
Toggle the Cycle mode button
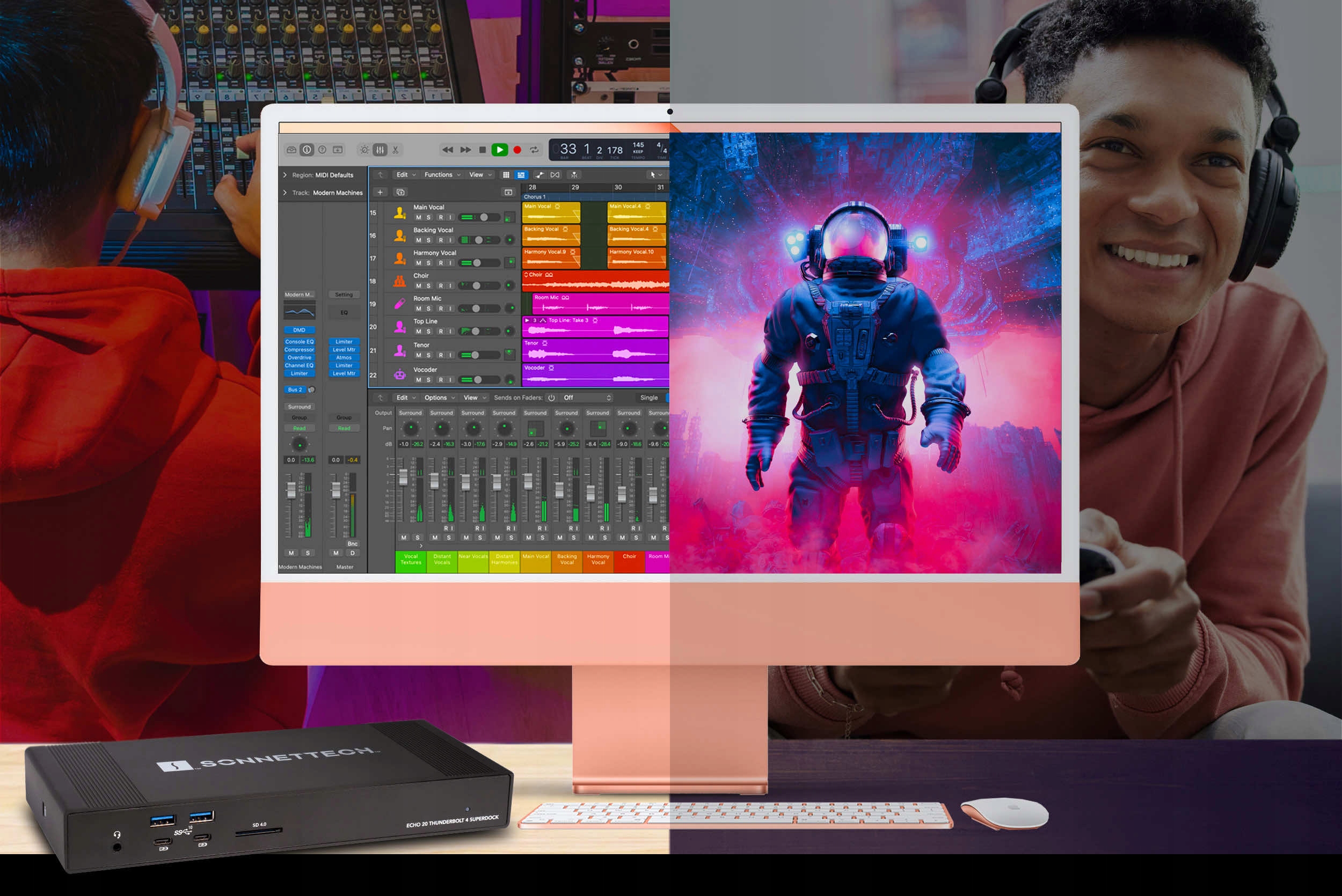point(535,150)
